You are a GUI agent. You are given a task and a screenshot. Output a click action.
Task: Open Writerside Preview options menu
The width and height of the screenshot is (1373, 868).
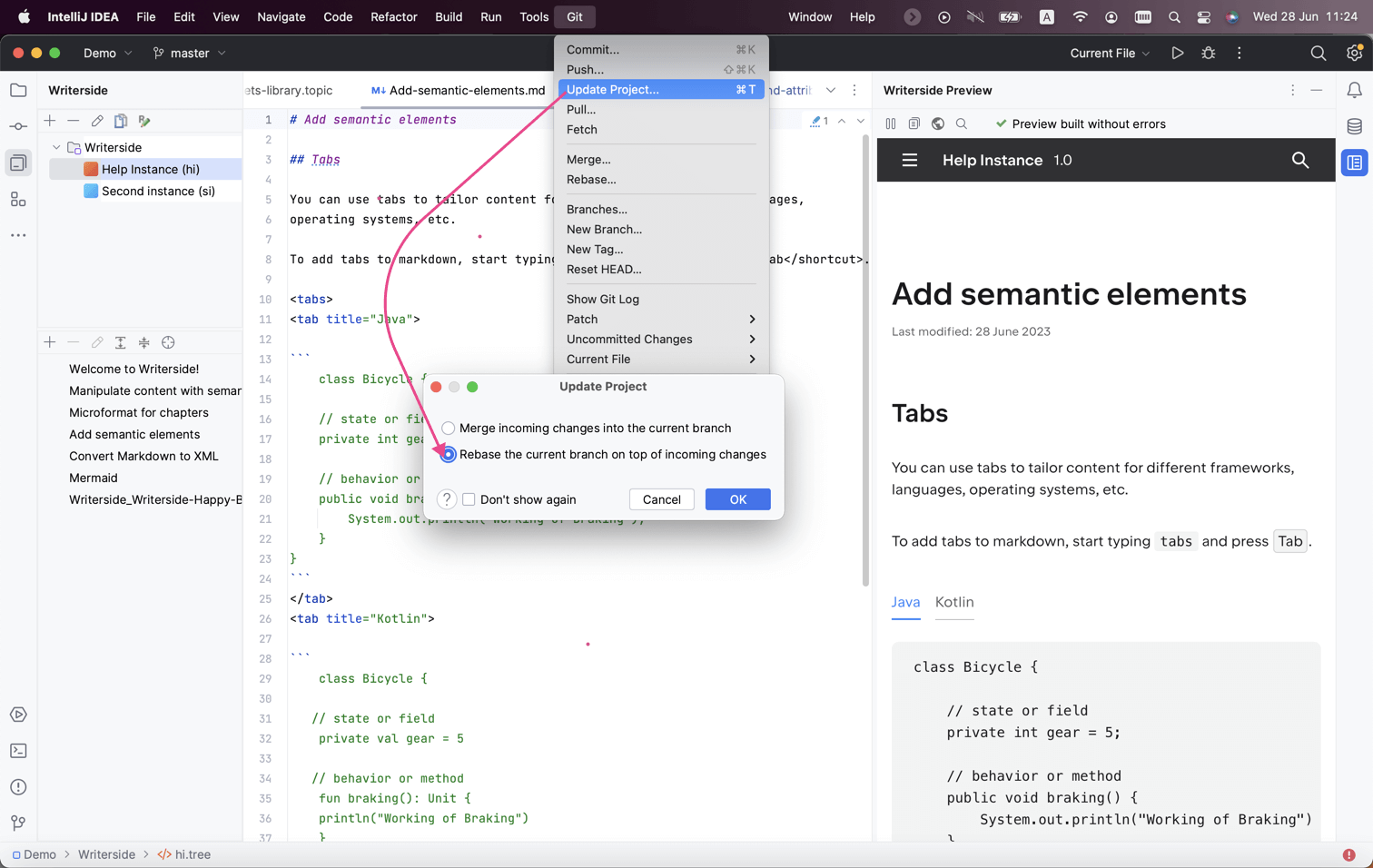click(x=1293, y=90)
